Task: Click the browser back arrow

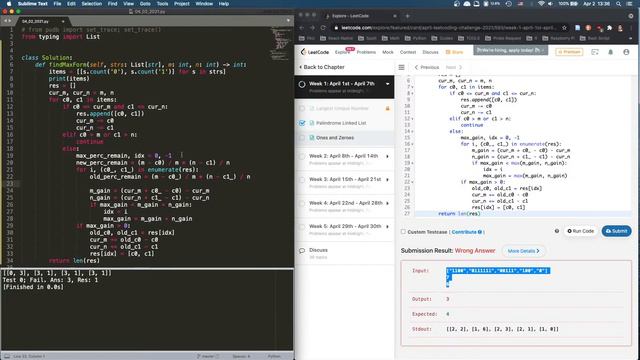Action: tap(302, 28)
